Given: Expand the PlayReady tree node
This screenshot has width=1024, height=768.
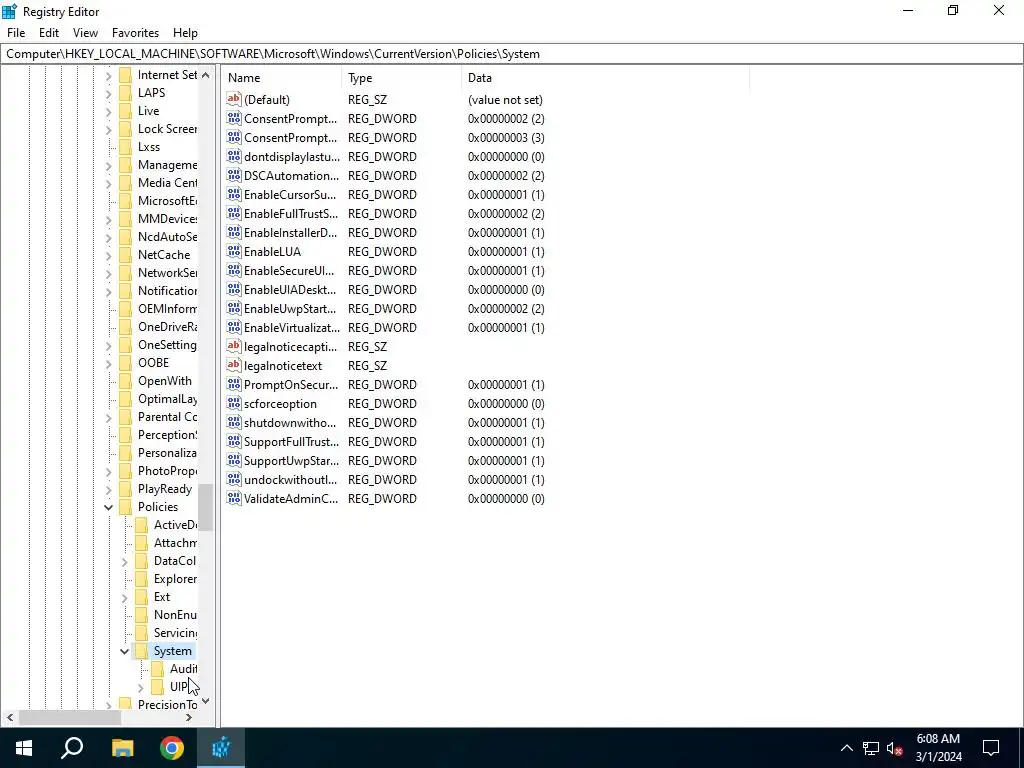Looking at the screenshot, I should (x=108, y=489).
